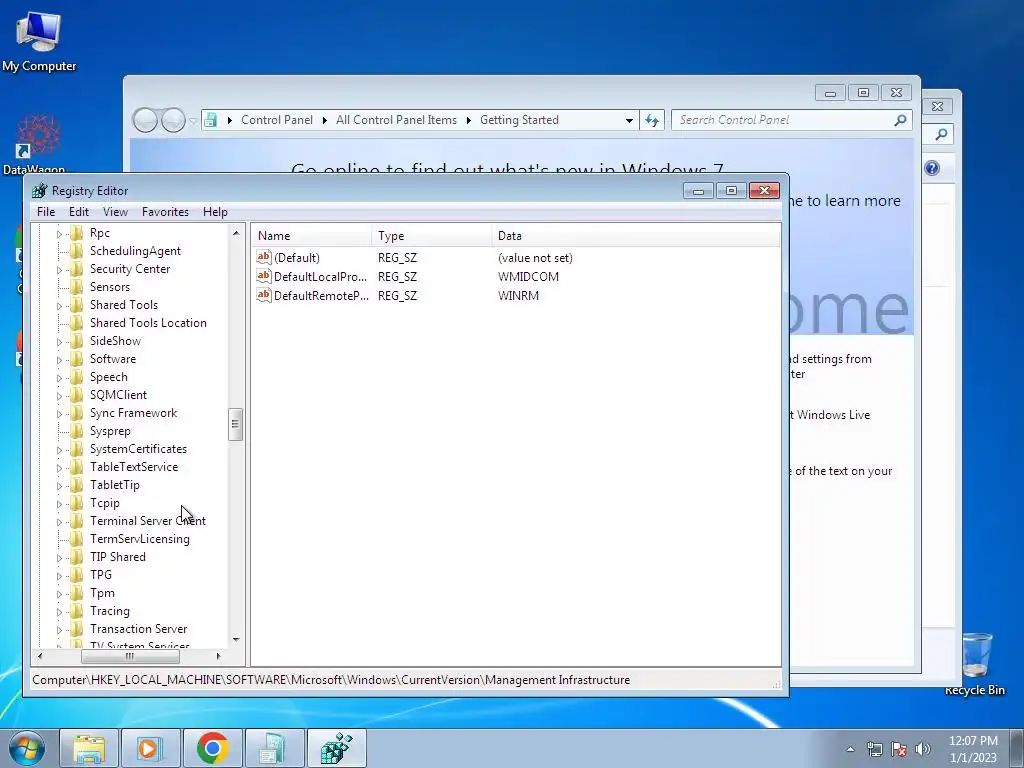1024x768 pixels.
Task: Click the tree scroll down arrow
Action: (236, 639)
